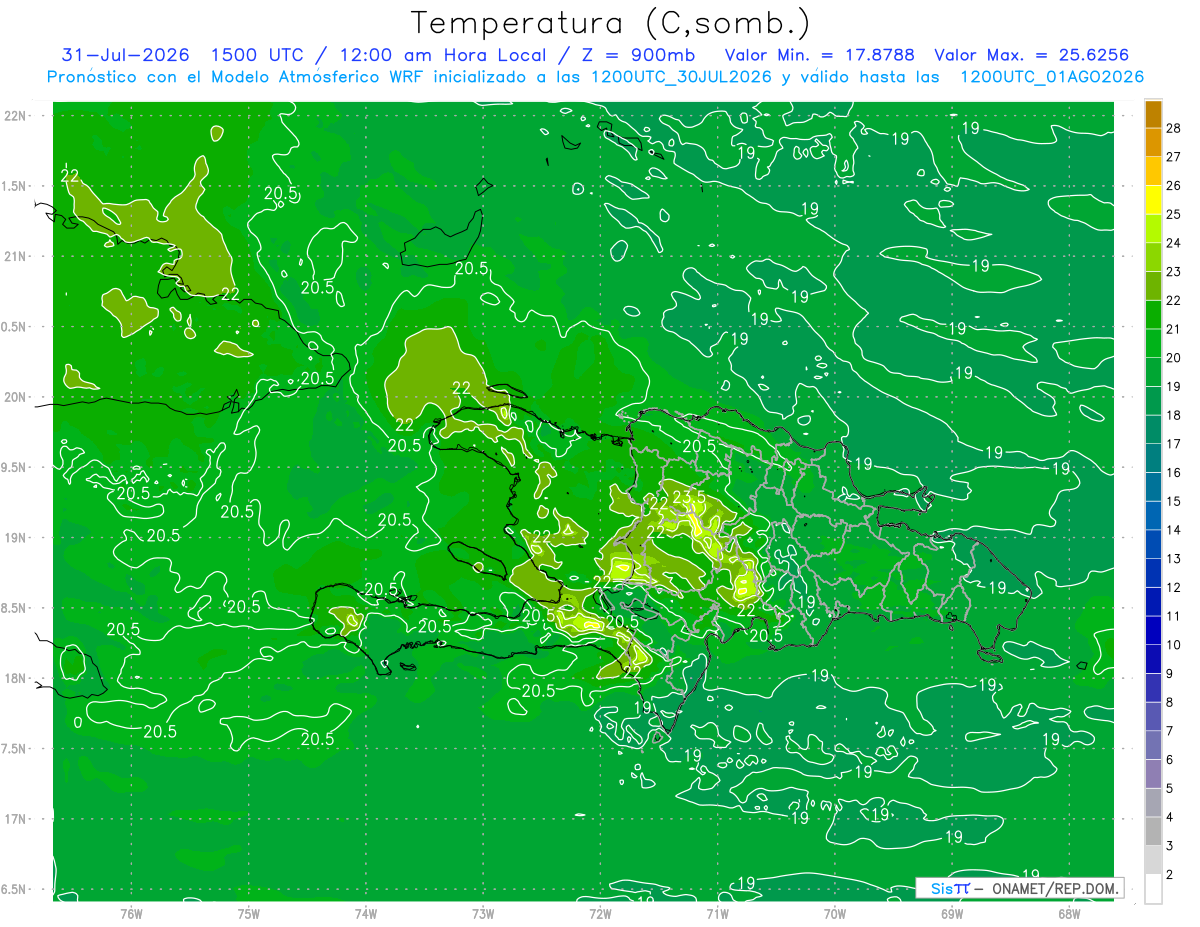Click the brown swatch above legend label 28

tap(1153, 114)
